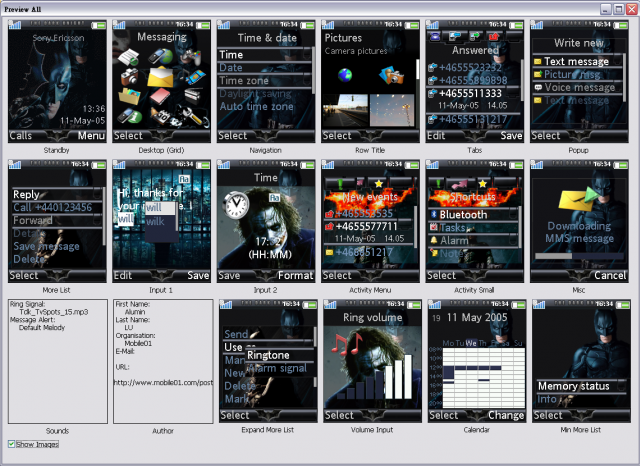
Task: Click the globe icon in Row Title preview
Action: pyautogui.click(x=345, y=75)
